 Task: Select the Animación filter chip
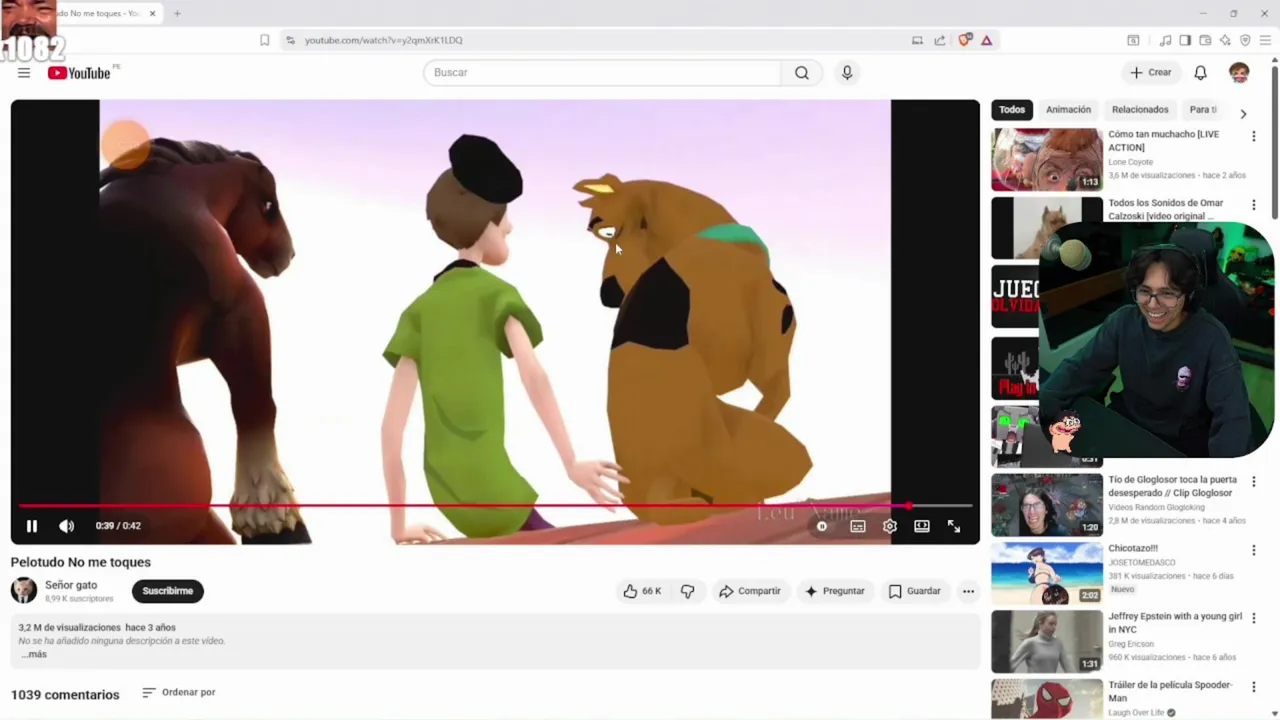tap(1068, 110)
